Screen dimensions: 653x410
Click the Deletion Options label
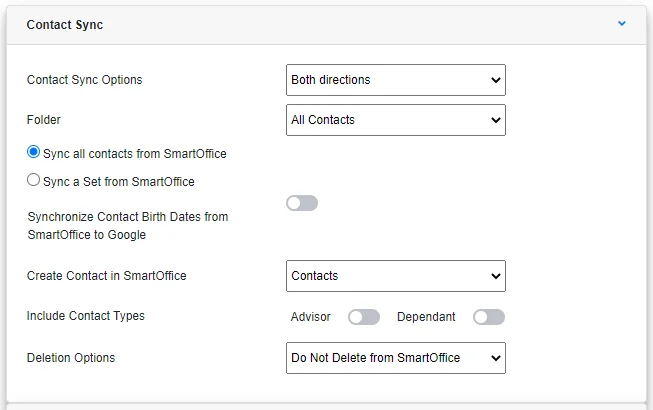pos(71,358)
